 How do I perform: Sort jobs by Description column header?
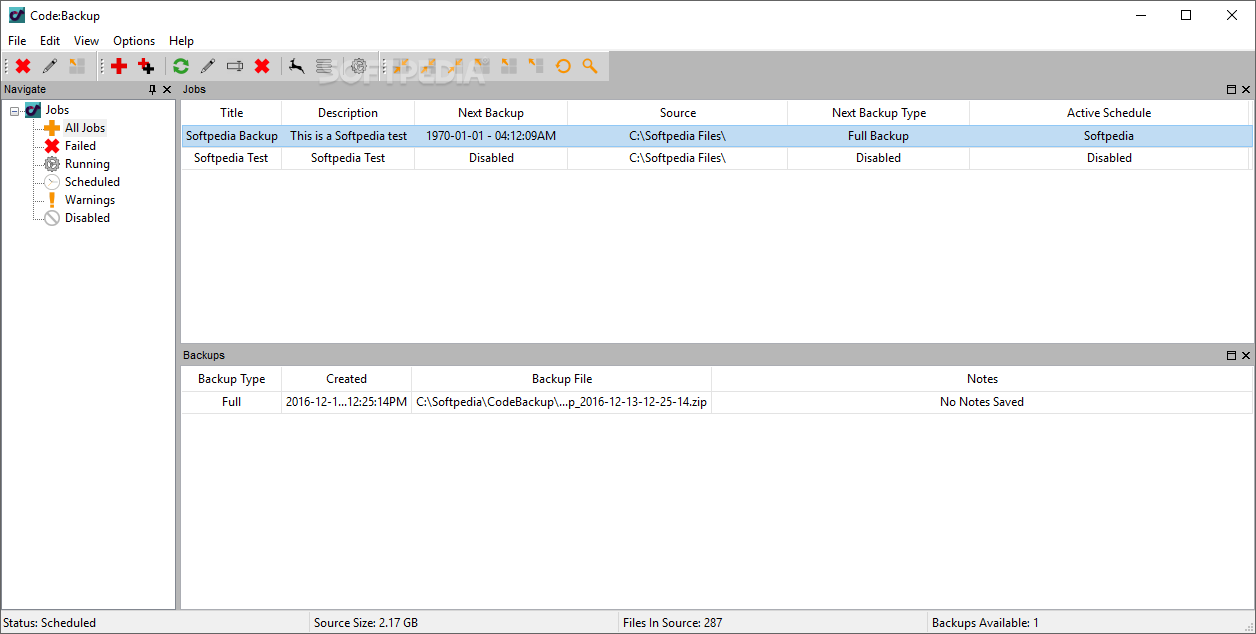pos(348,113)
